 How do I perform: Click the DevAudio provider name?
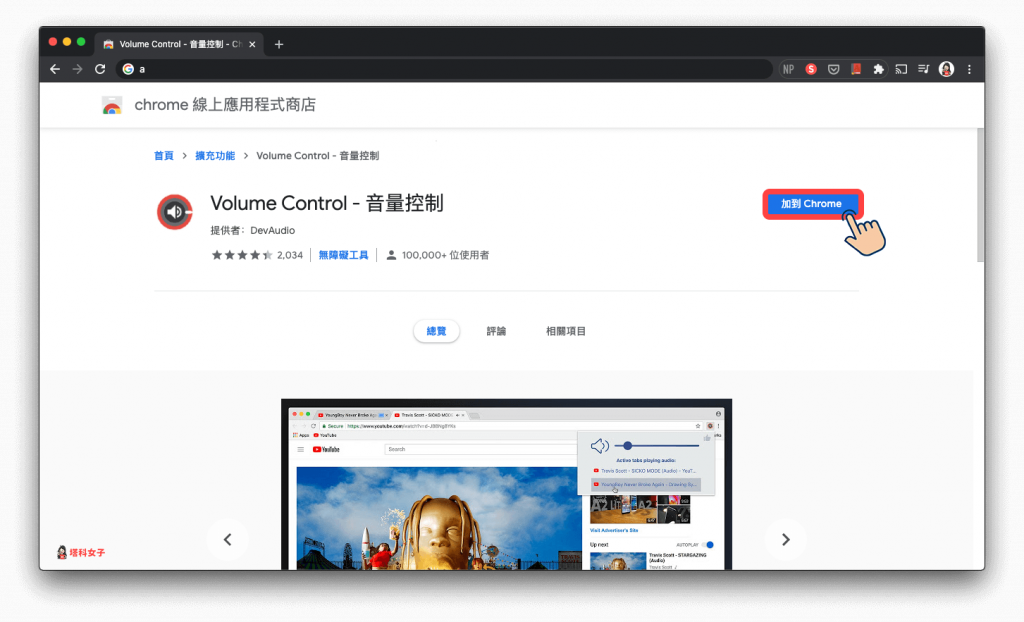point(272,231)
